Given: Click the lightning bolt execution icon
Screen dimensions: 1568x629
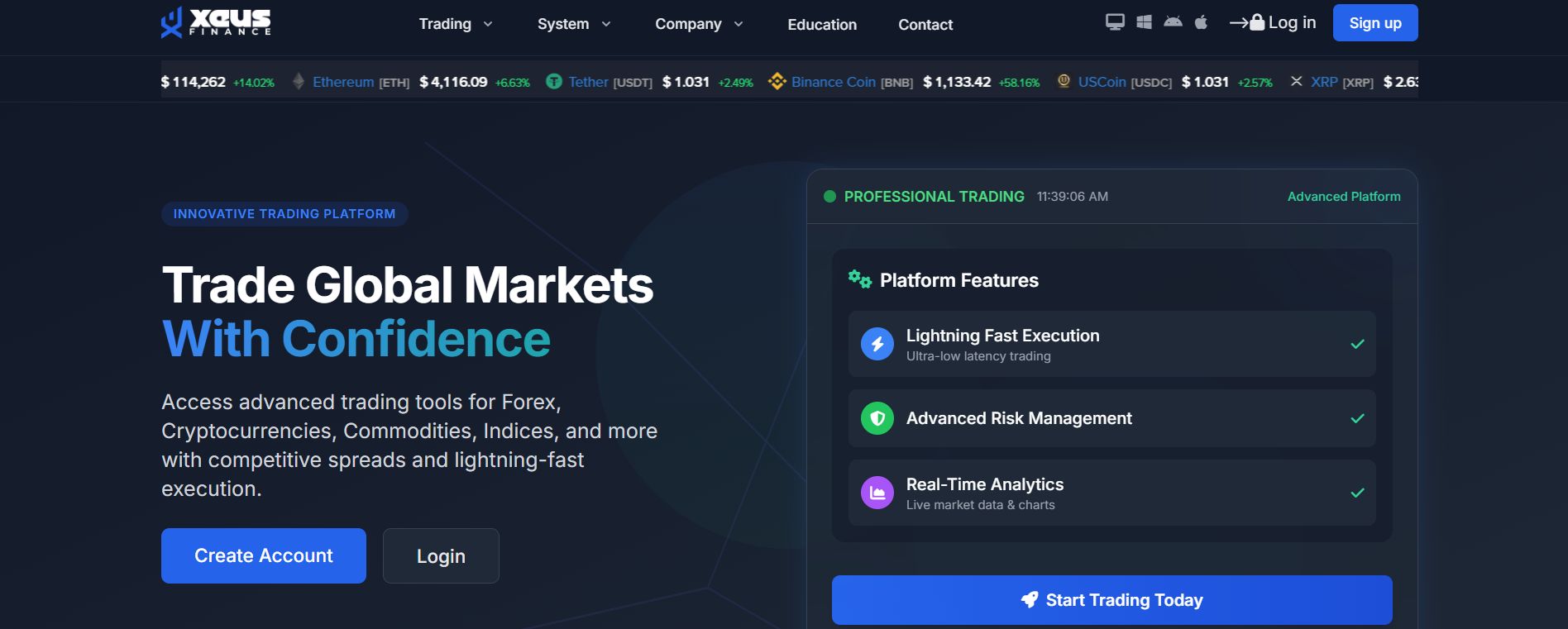Looking at the screenshot, I should click(x=877, y=344).
